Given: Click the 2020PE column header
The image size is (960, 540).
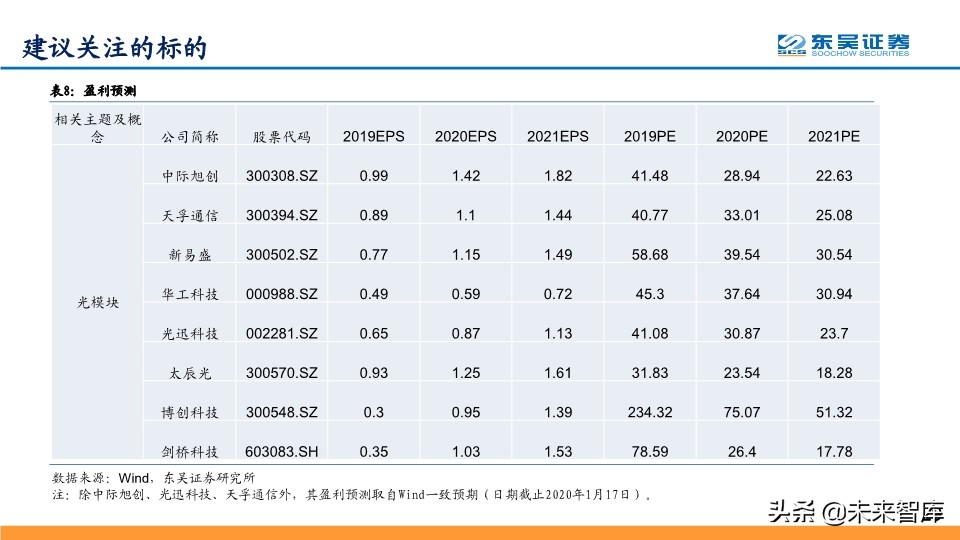Looking at the screenshot, I should click(x=742, y=136).
